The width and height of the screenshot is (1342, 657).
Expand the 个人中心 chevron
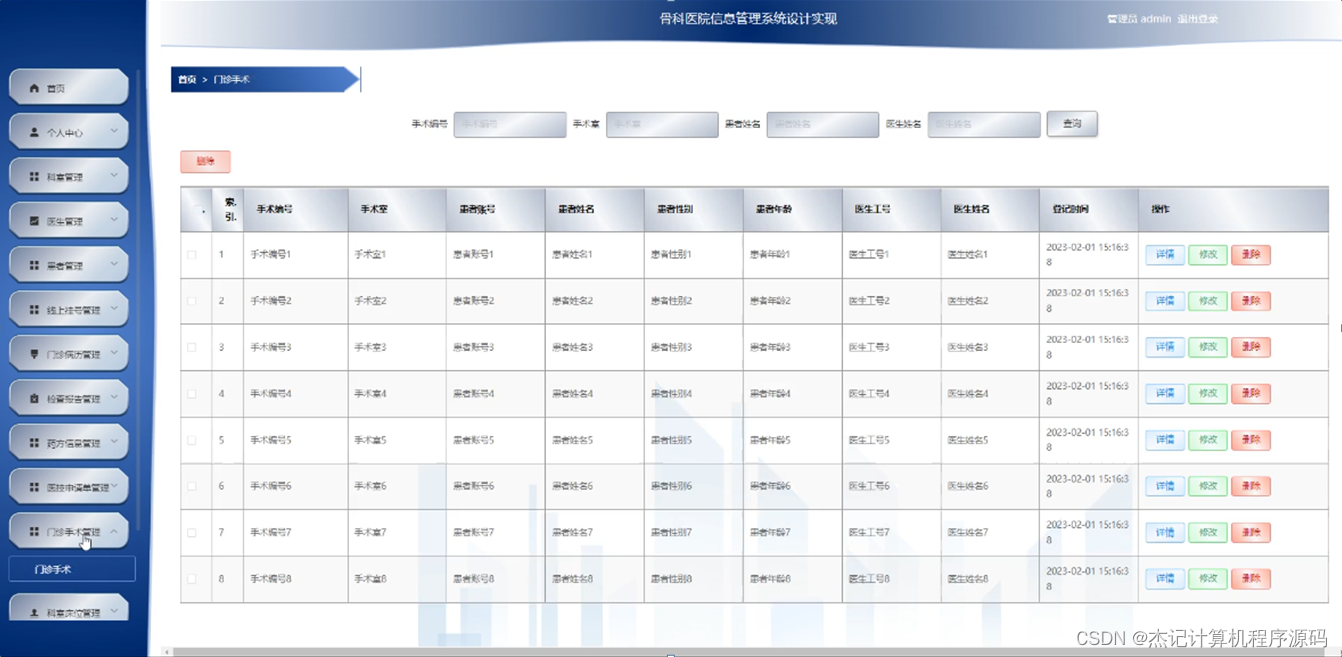click(114, 131)
